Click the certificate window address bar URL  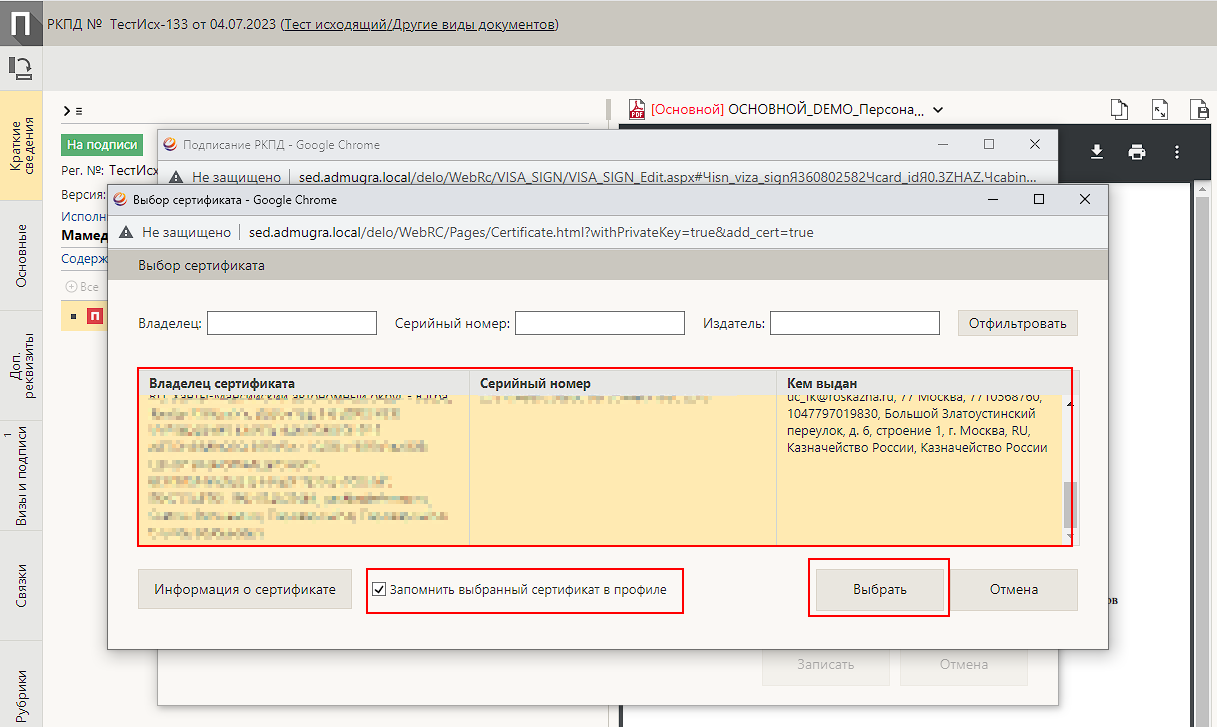click(x=531, y=232)
